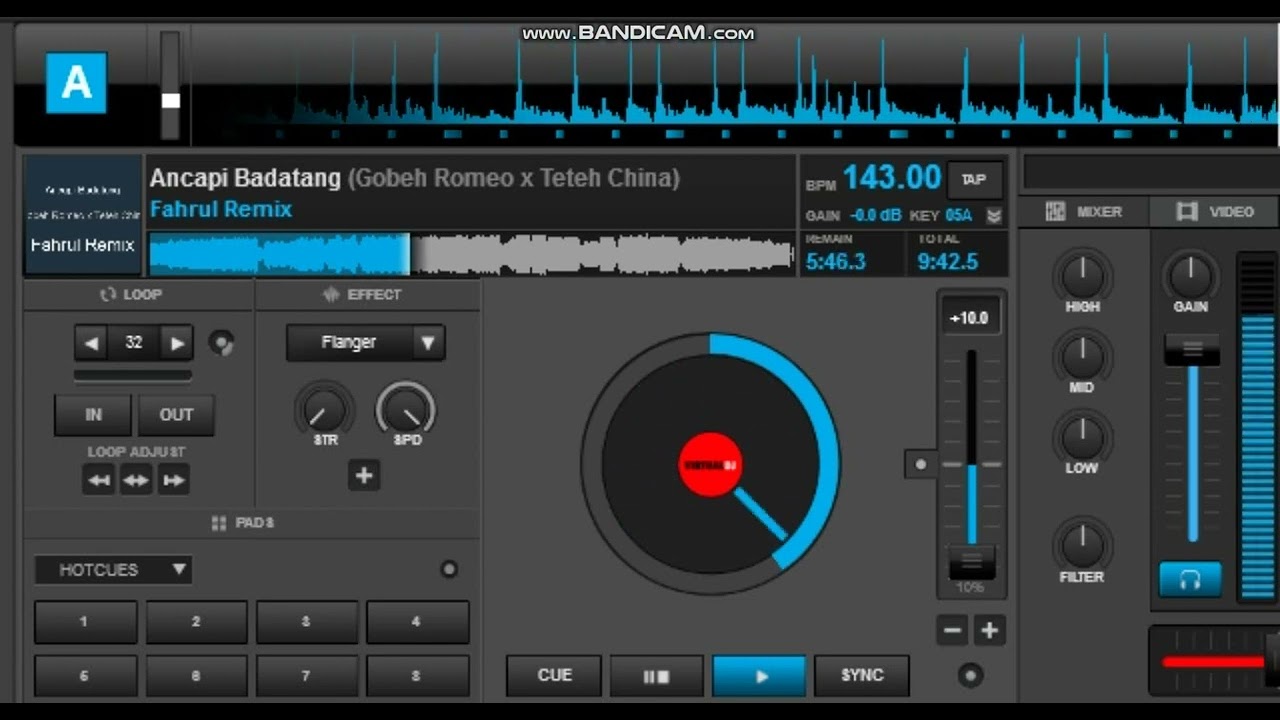Image resolution: width=1280 pixels, height=720 pixels.
Task: Click the STR effect knob
Action: pos(324,408)
